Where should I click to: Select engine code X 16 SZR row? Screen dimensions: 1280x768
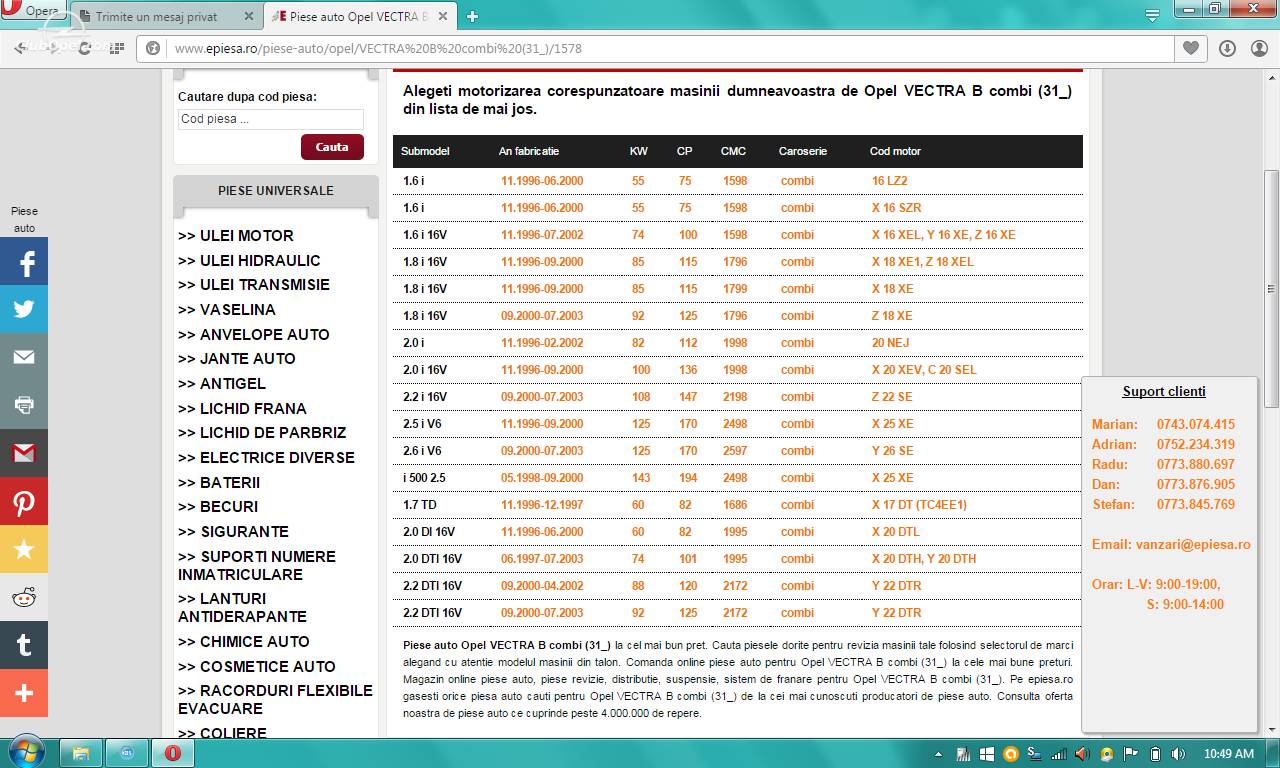click(737, 208)
